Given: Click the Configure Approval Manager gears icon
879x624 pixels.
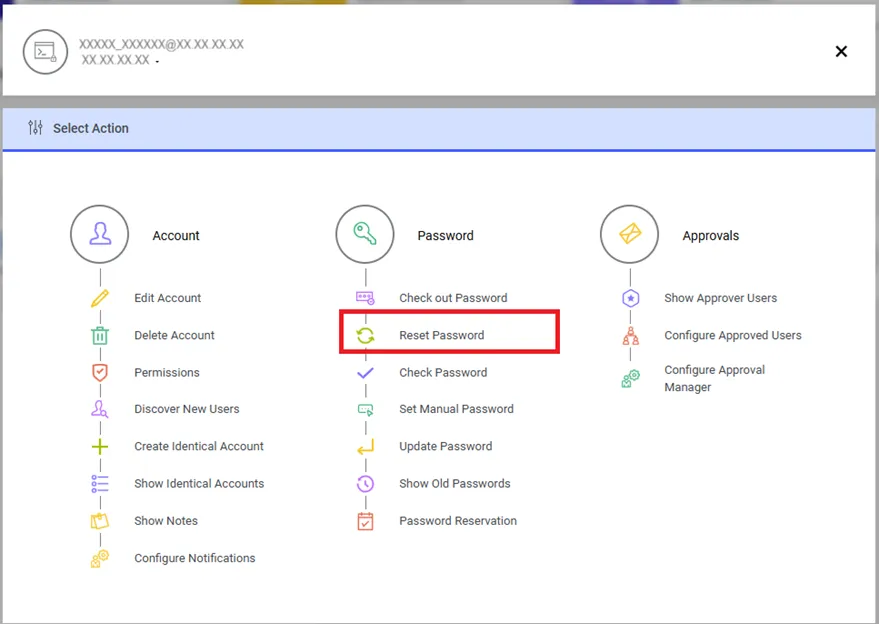Looking at the screenshot, I should (x=631, y=378).
